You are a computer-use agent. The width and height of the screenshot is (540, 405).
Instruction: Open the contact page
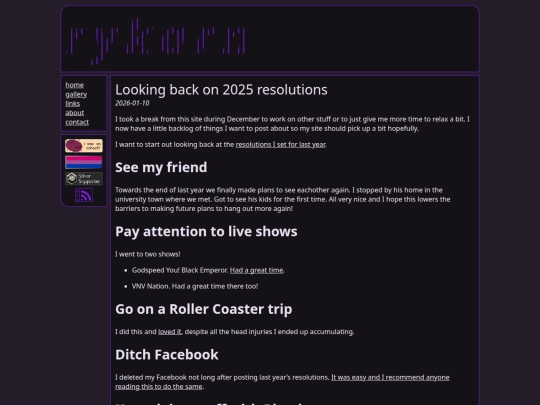tap(77, 122)
